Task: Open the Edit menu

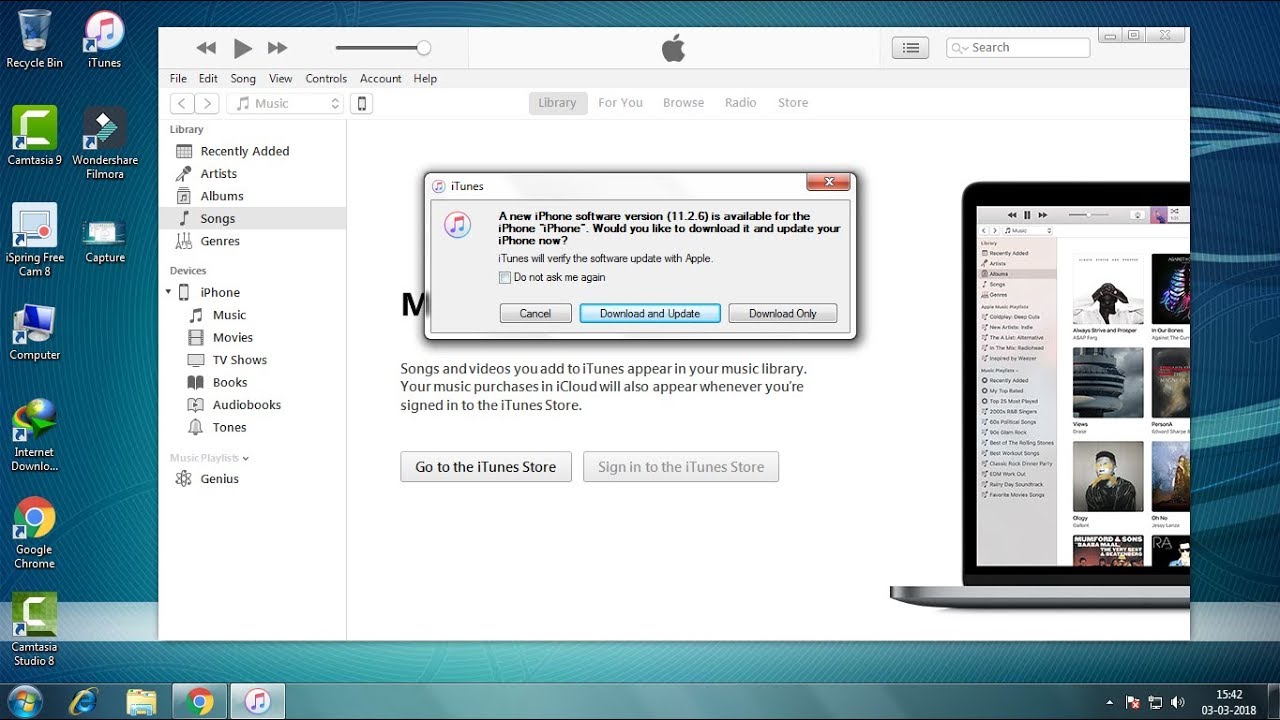Action: [x=208, y=78]
